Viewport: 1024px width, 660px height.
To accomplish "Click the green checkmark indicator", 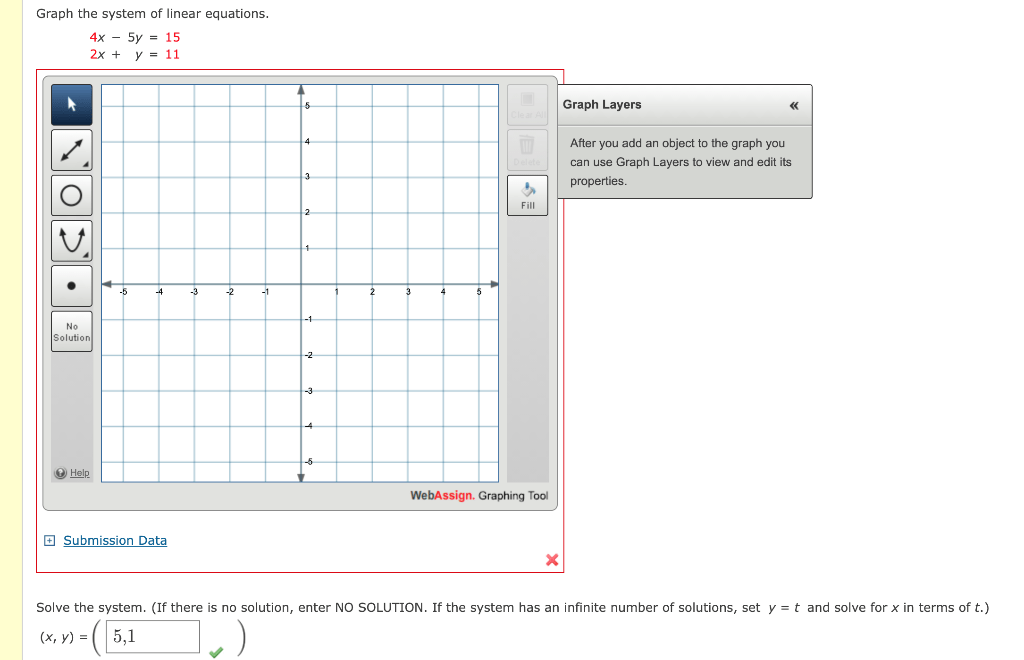I will point(216,652).
